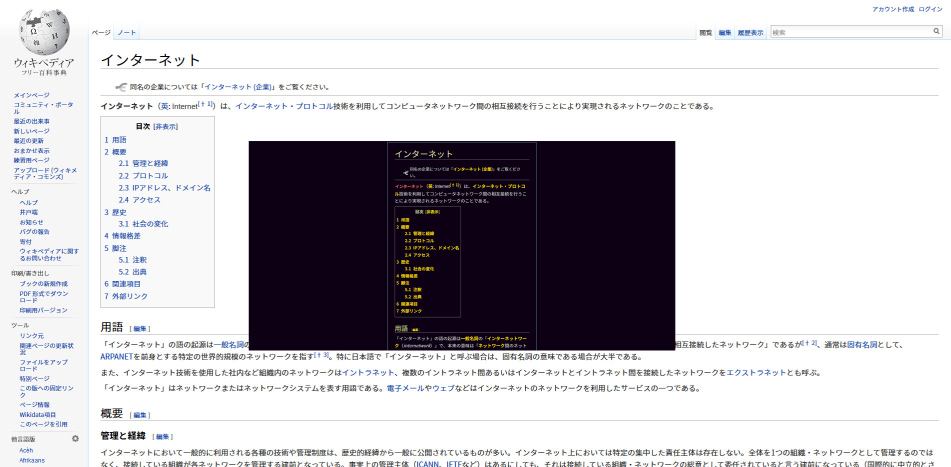Click the search magnifier icon
Image resolution: width=951 pixels, height=467 pixels.
point(936,32)
